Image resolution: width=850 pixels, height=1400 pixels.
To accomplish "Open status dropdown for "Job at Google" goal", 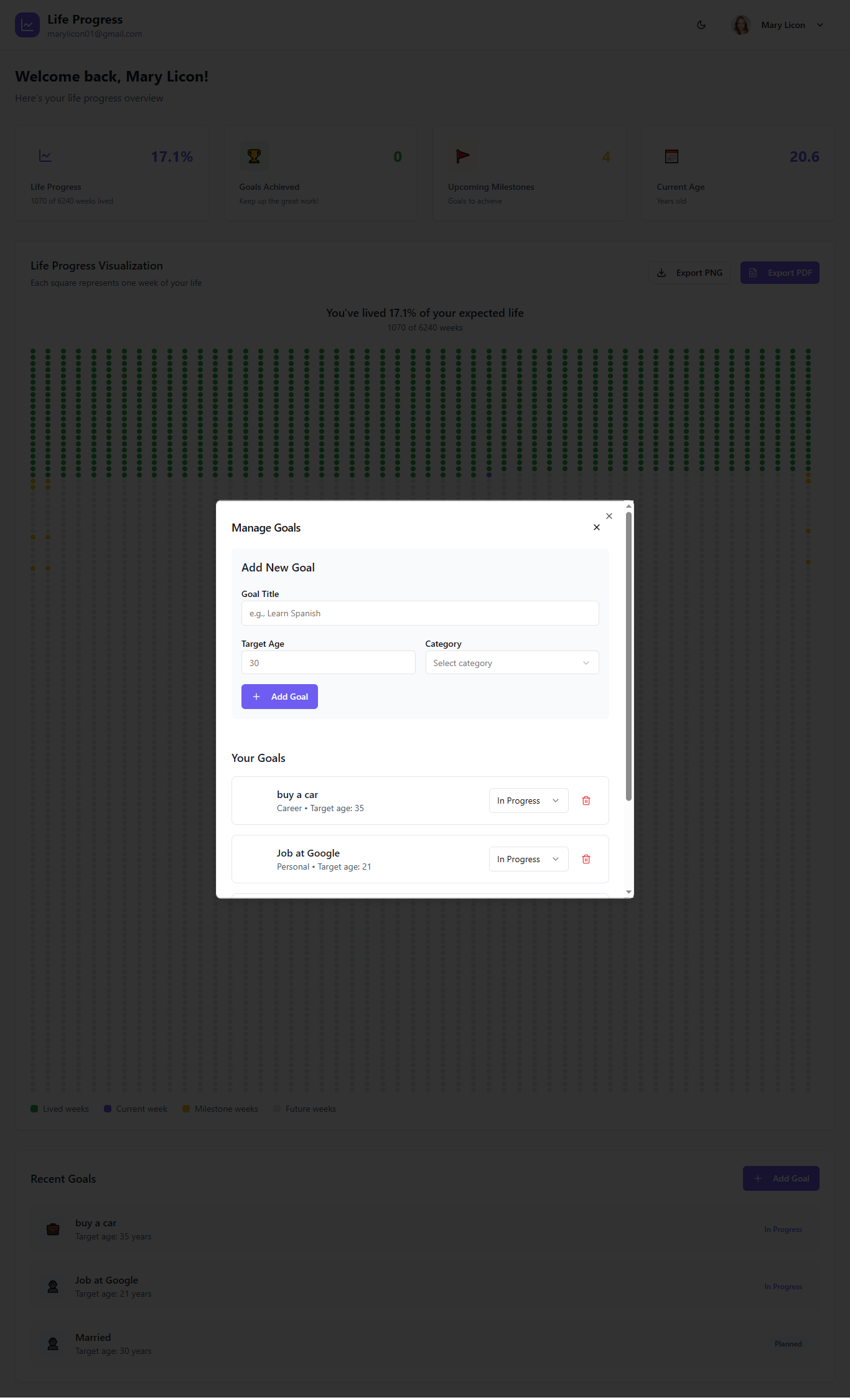I will (528, 859).
